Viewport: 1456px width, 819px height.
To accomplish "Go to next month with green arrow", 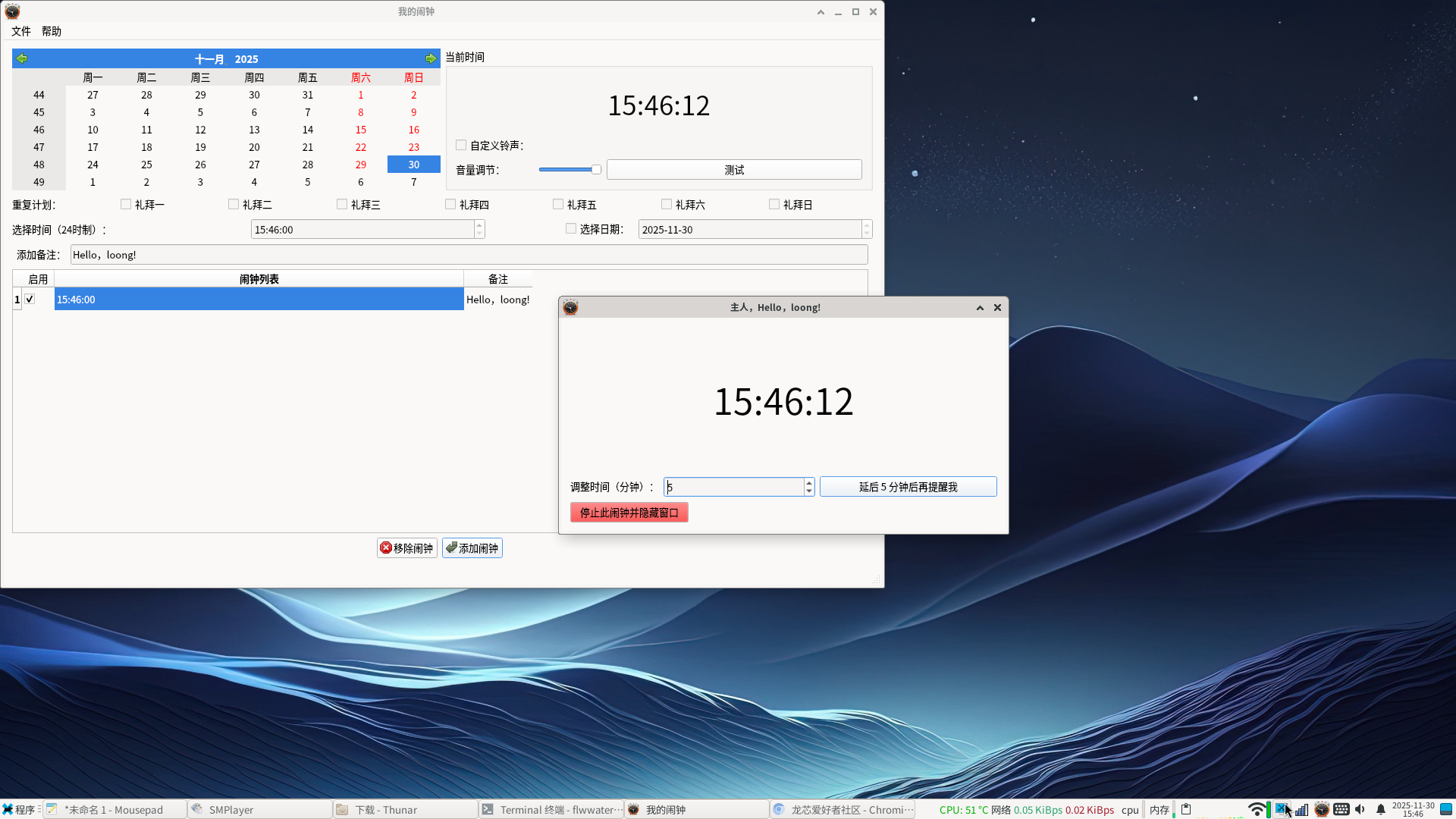I will 431,58.
